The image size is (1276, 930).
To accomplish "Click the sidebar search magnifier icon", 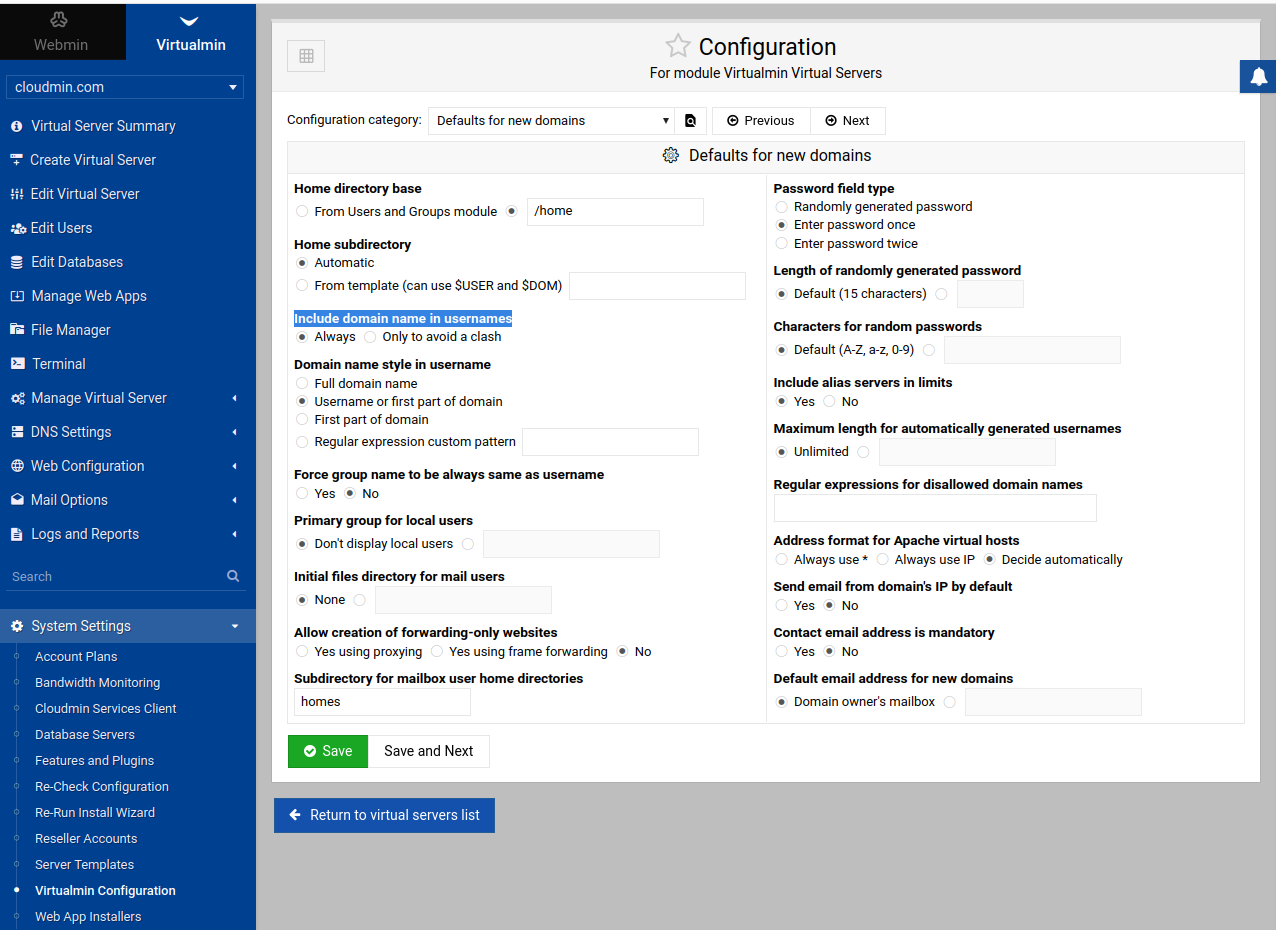I will (x=233, y=576).
